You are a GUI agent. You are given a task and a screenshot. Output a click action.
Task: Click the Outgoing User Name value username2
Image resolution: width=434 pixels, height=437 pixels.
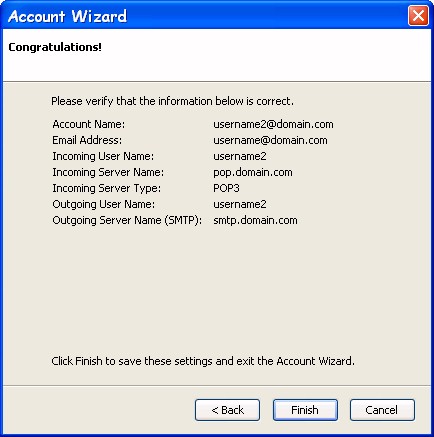tap(240, 204)
